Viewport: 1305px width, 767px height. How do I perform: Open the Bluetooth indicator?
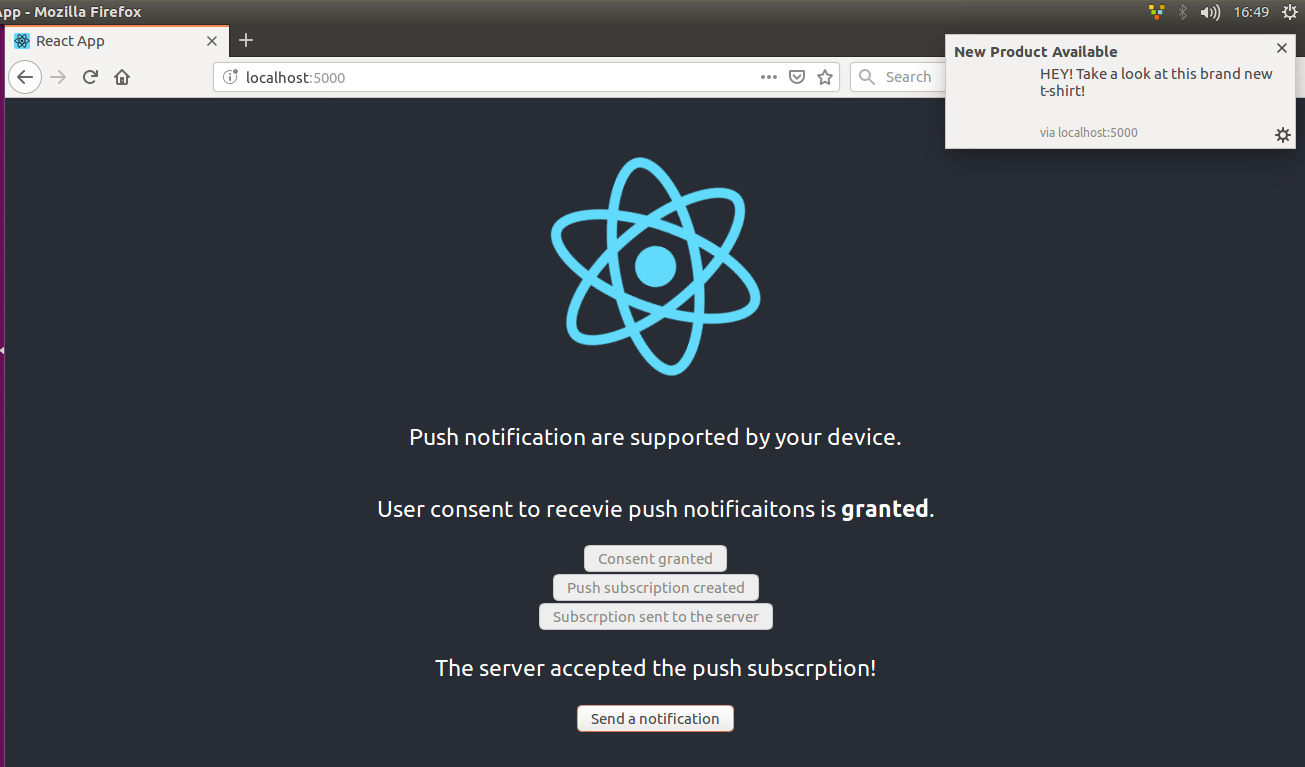point(1182,12)
